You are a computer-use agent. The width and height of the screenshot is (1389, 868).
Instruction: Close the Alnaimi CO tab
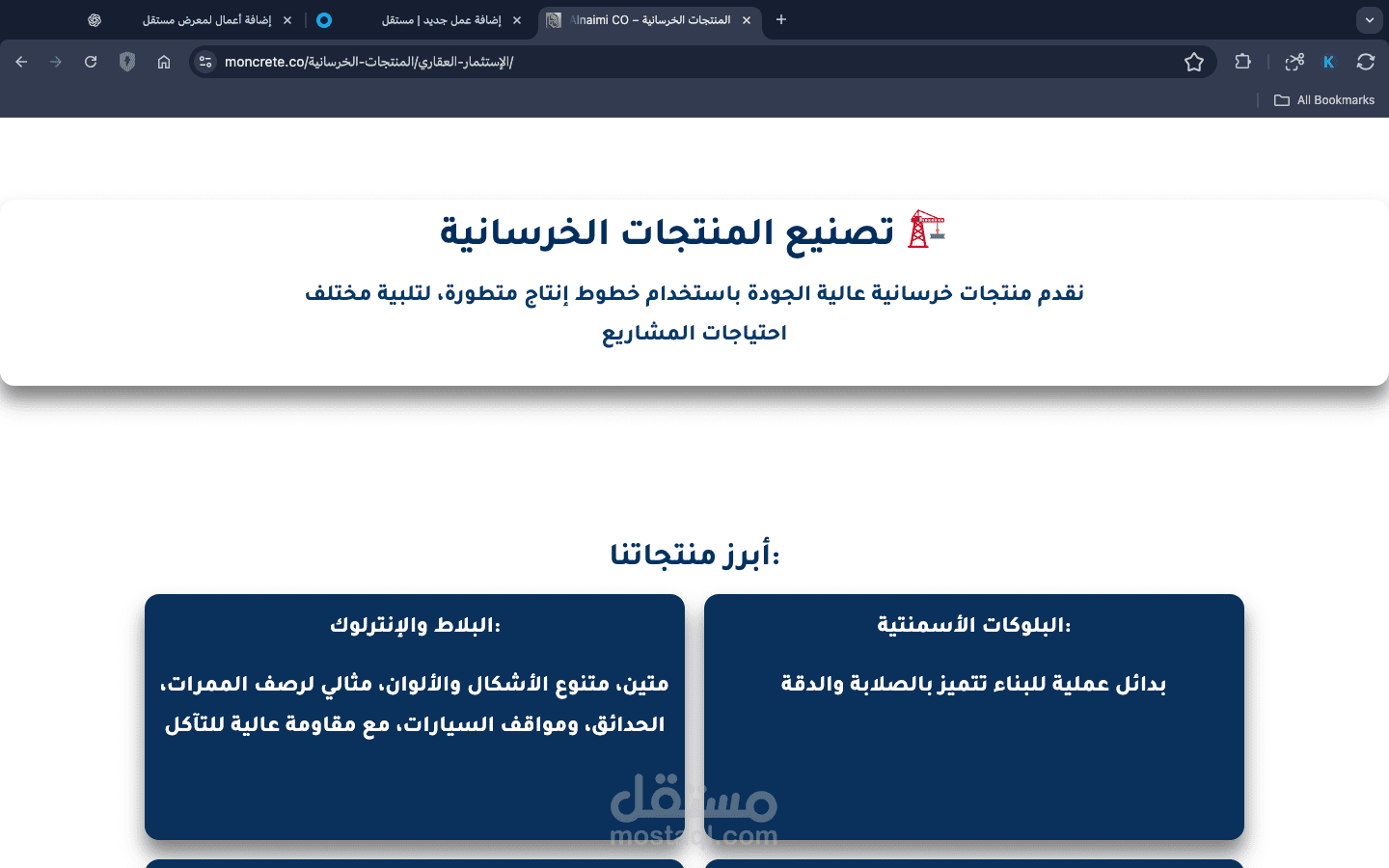click(747, 19)
